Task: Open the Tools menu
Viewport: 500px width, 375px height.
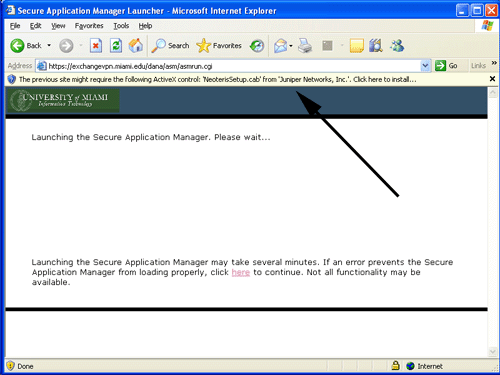Action: click(x=121, y=26)
